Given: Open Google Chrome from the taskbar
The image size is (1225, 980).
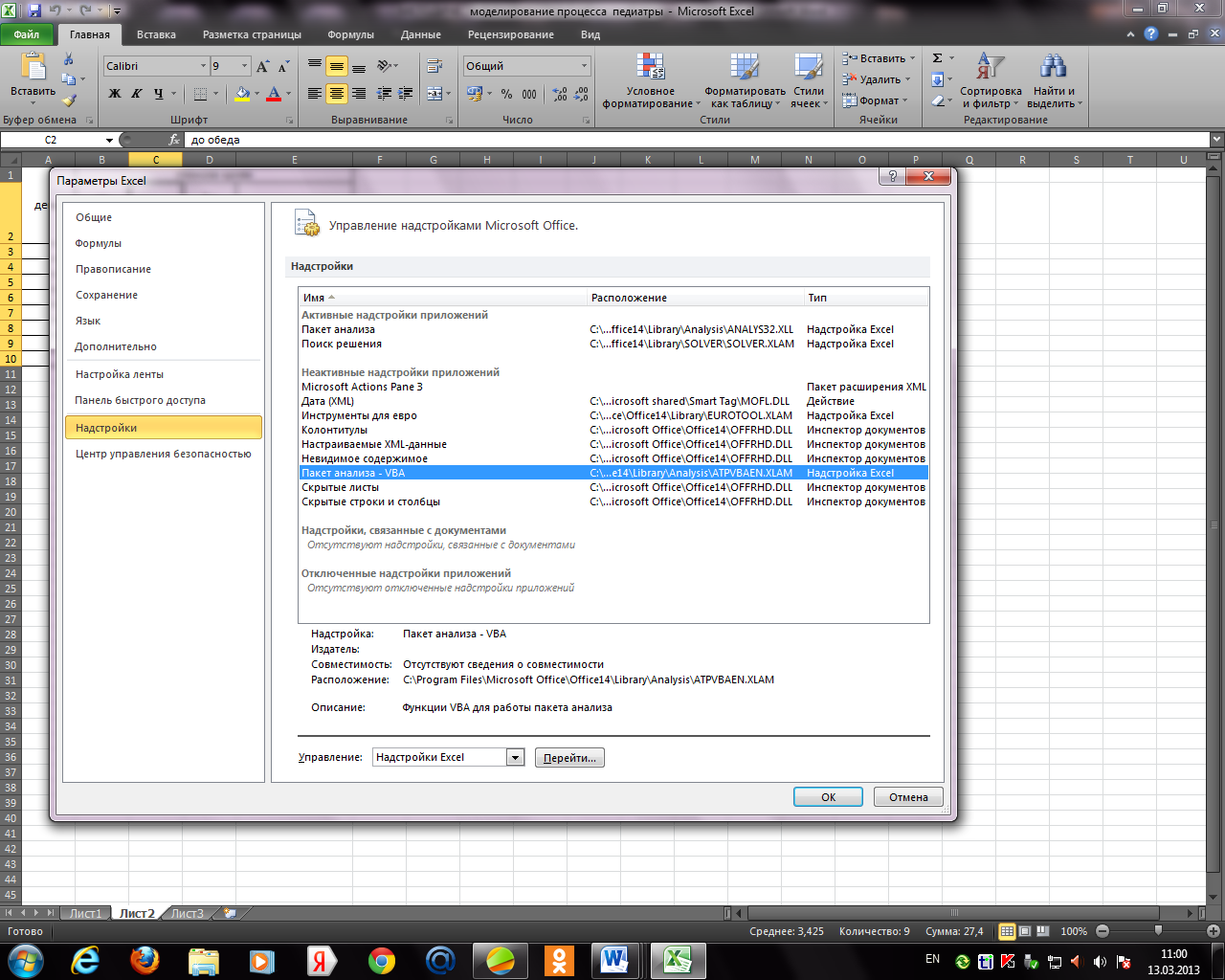Looking at the screenshot, I should tap(381, 960).
